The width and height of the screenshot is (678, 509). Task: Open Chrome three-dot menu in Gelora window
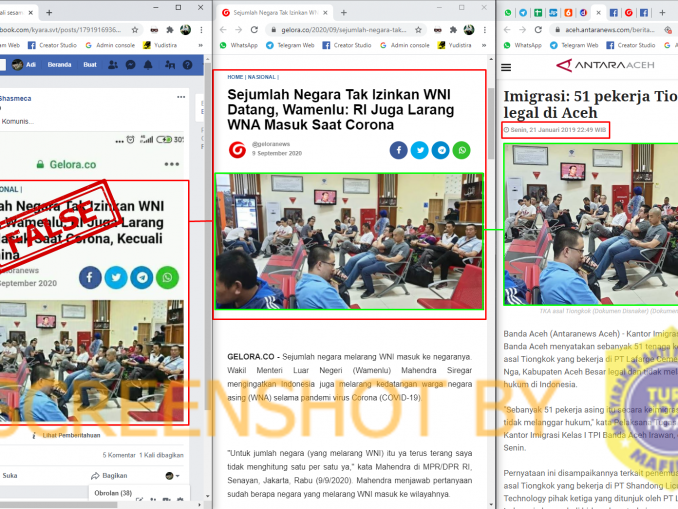pos(485,30)
